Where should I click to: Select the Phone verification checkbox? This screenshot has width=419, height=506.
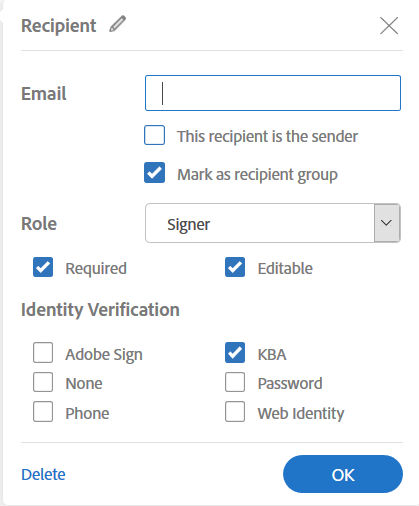[43, 412]
